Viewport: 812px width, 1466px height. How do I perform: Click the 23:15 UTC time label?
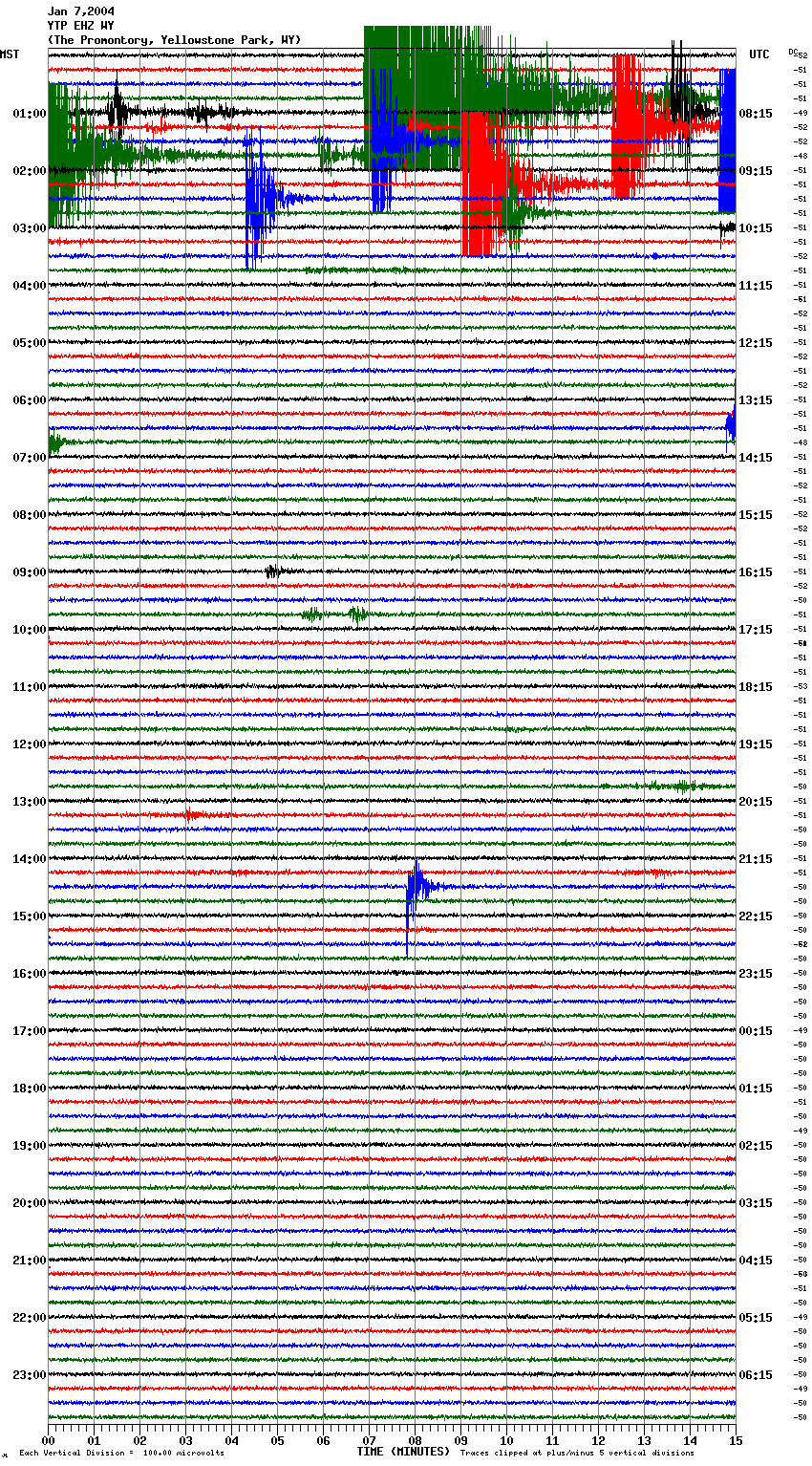pyautogui.click(x=756, y=974)
